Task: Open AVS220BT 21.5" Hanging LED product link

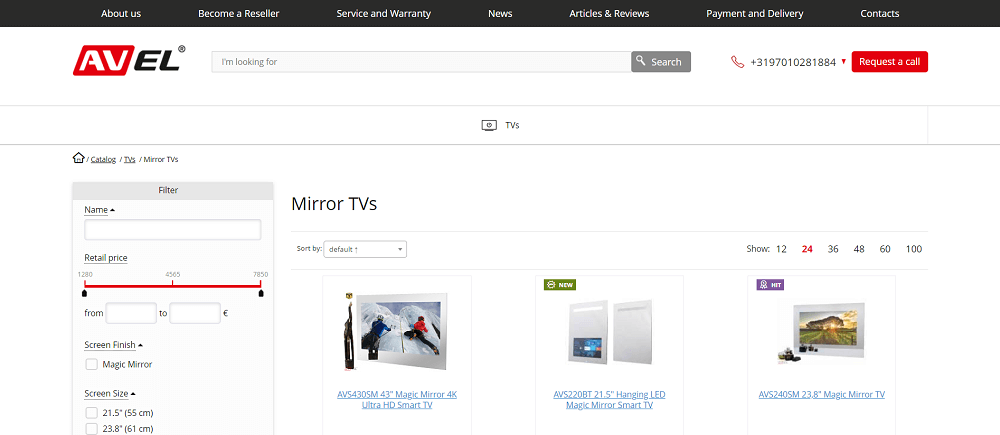Action: pyautogui.click(x=609, y=399)
